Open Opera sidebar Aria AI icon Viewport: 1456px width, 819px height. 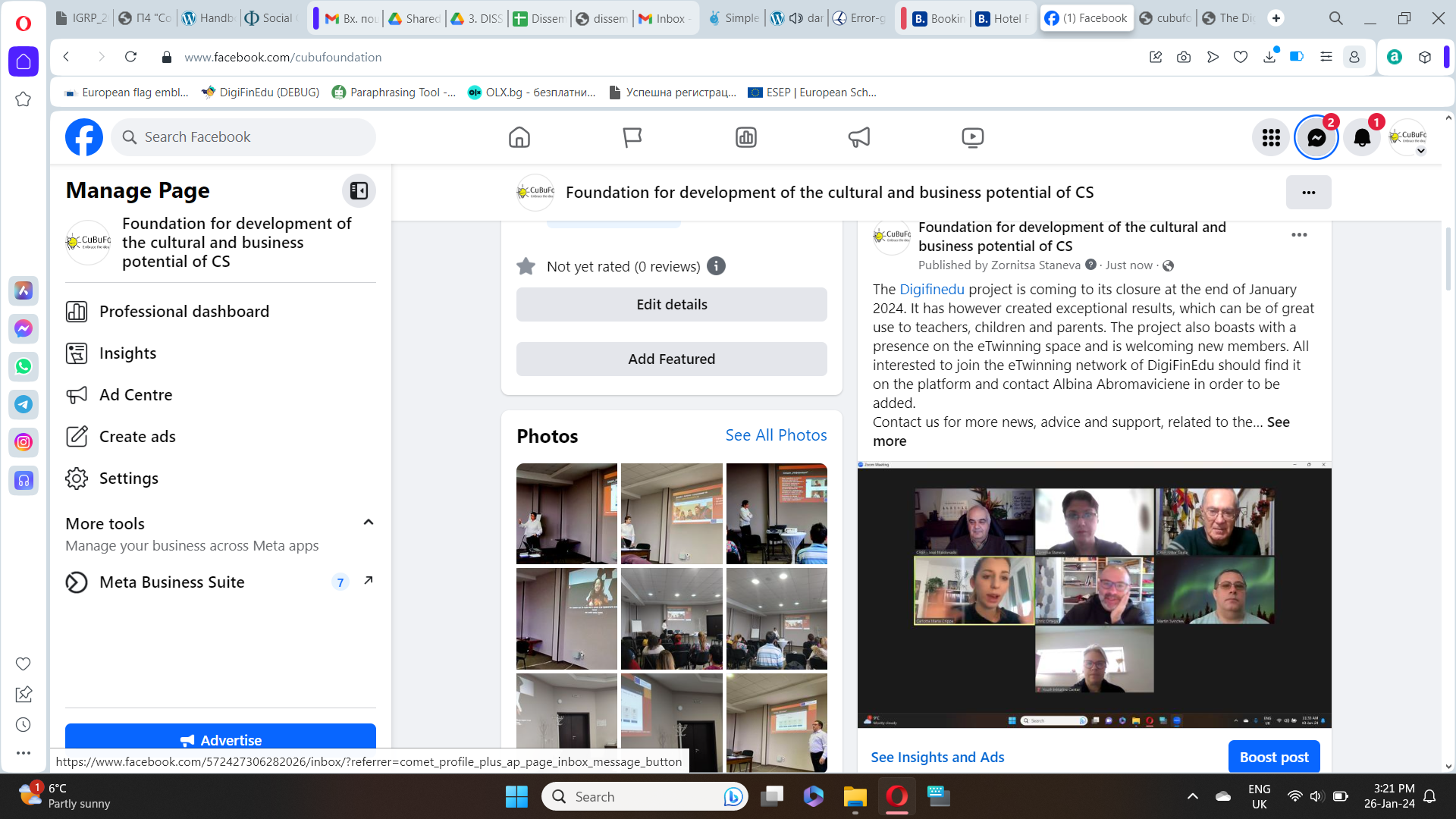tap(24, 290)
